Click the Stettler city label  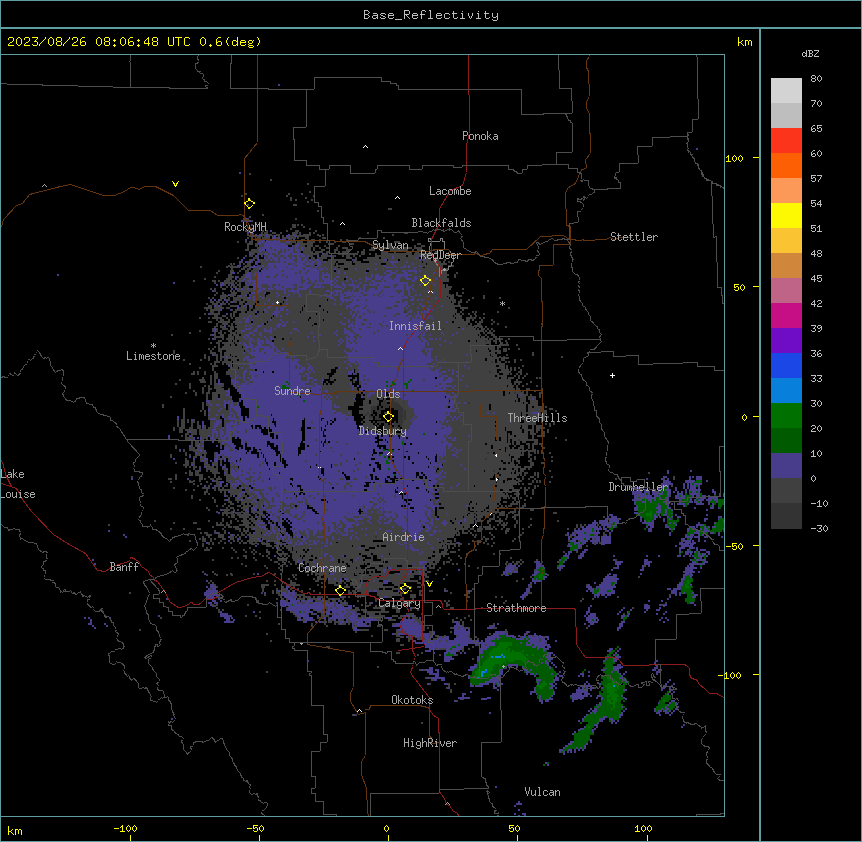634,237
